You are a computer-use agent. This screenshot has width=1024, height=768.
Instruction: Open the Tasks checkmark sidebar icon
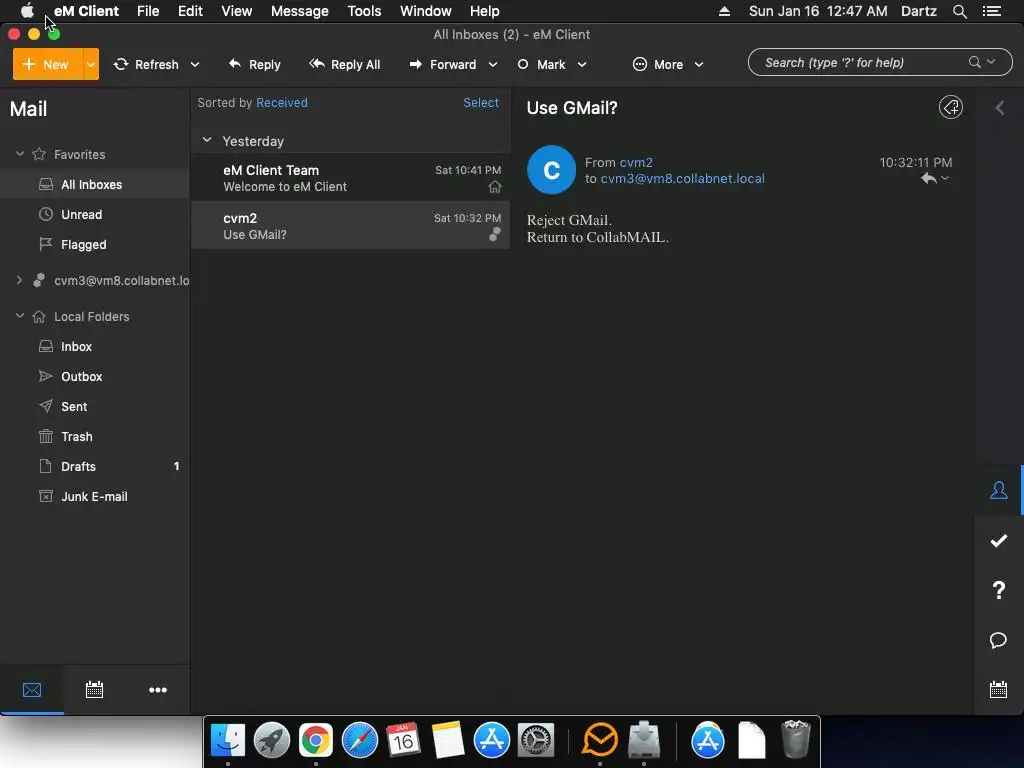[999, 540]
